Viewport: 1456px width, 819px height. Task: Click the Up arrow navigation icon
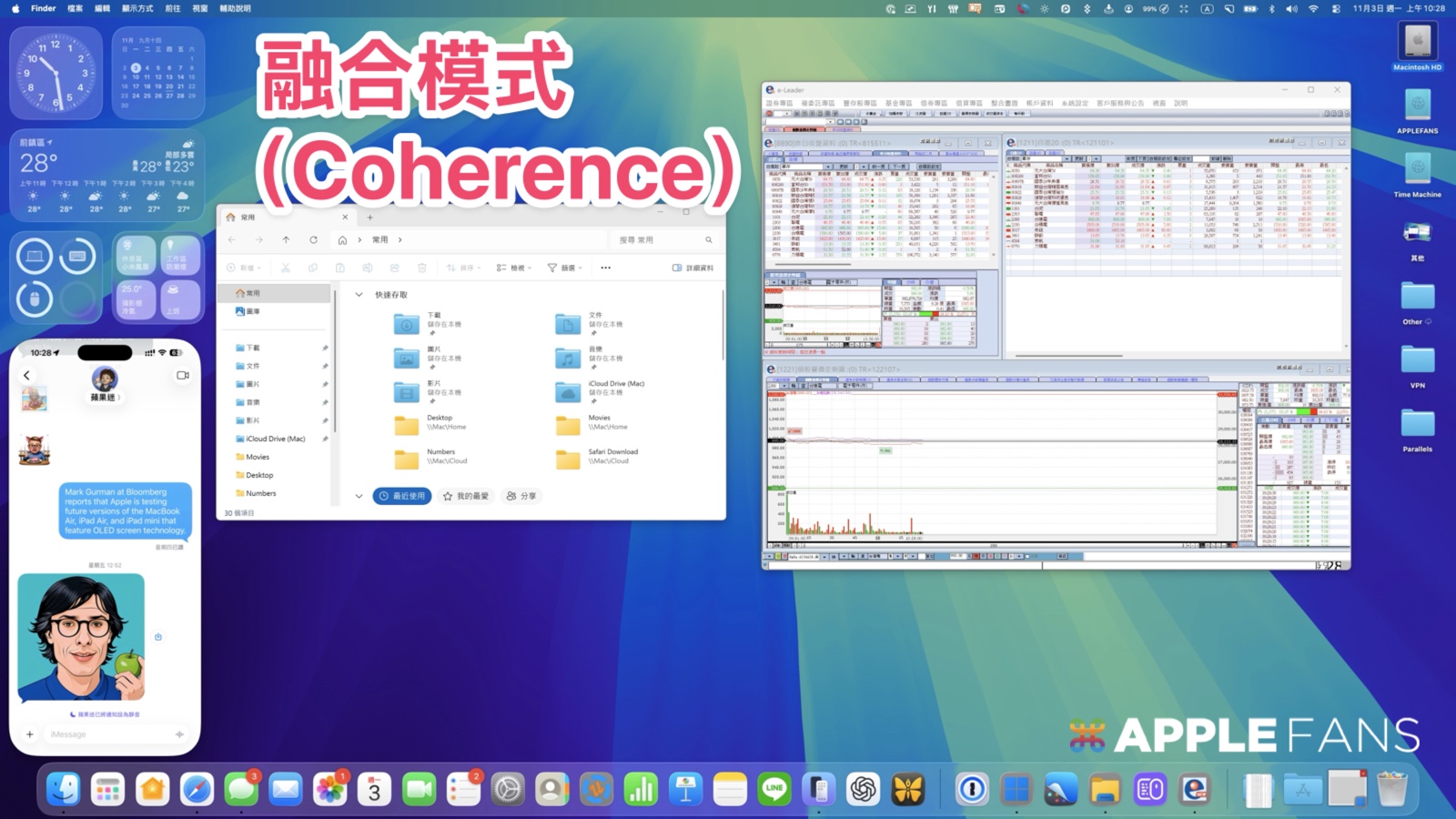pos(286,240)
